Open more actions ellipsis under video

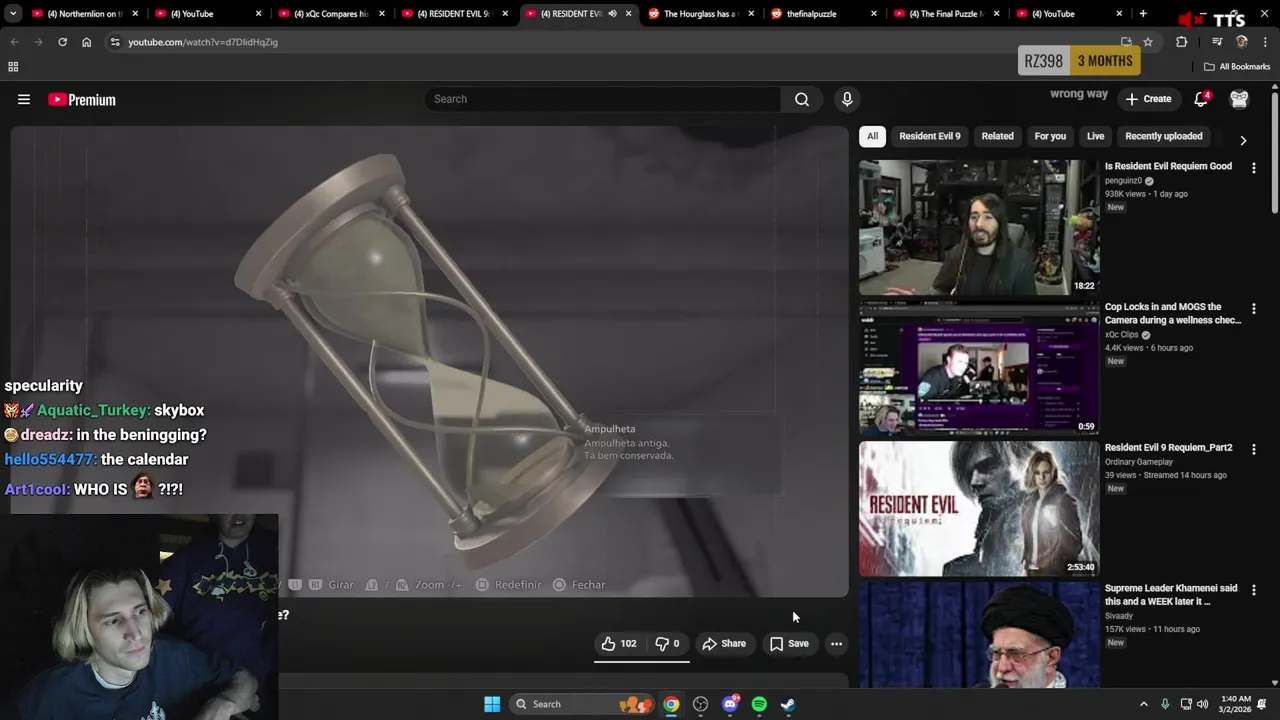click(x=836, y=644)
